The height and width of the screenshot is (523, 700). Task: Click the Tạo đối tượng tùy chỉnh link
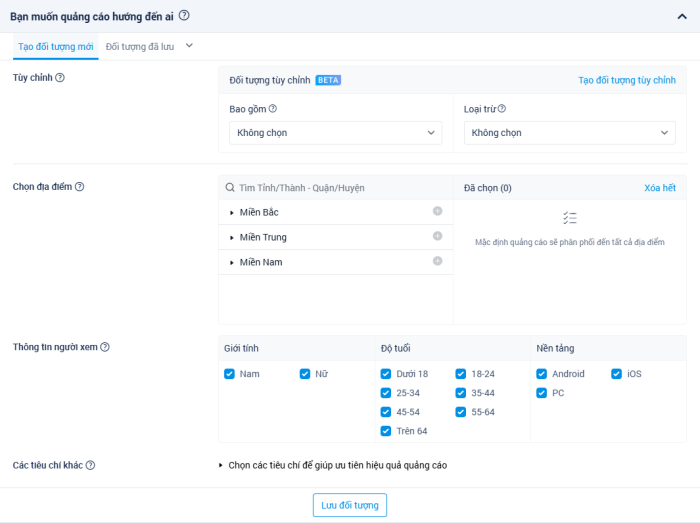(627, 80)
